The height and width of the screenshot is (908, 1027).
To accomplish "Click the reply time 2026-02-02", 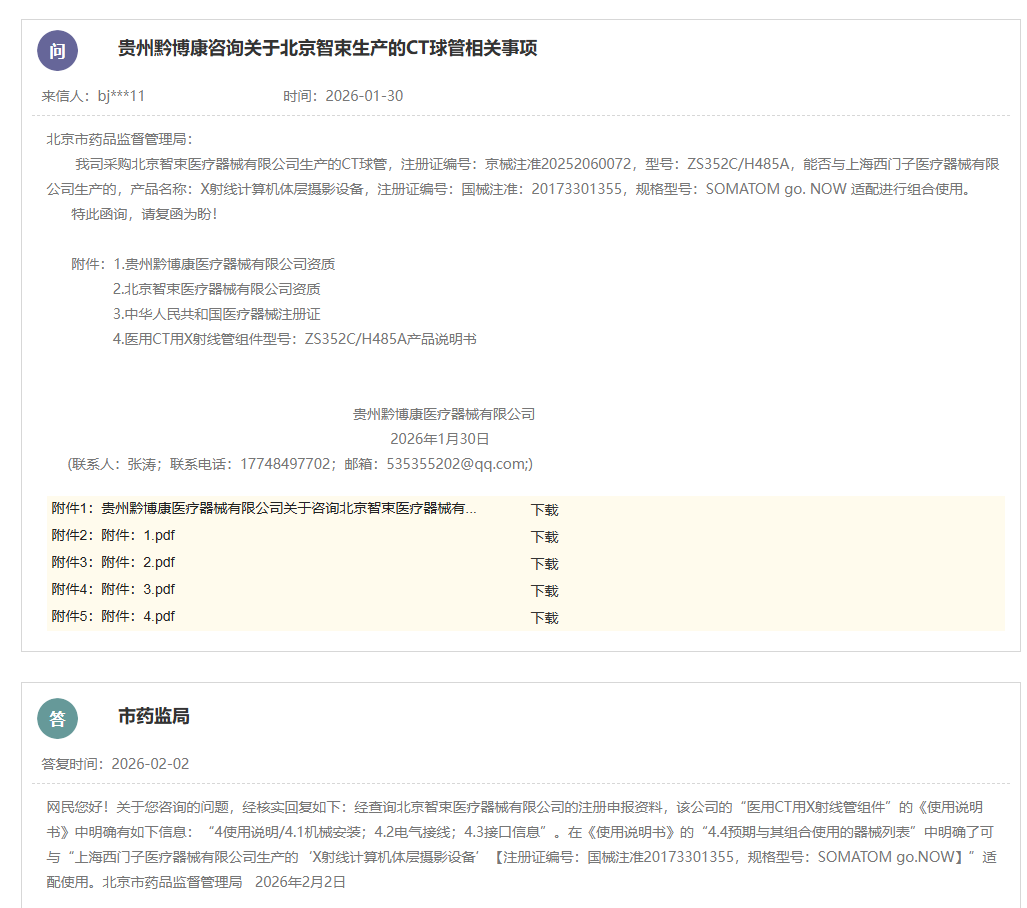I will (x=150, y=764).
